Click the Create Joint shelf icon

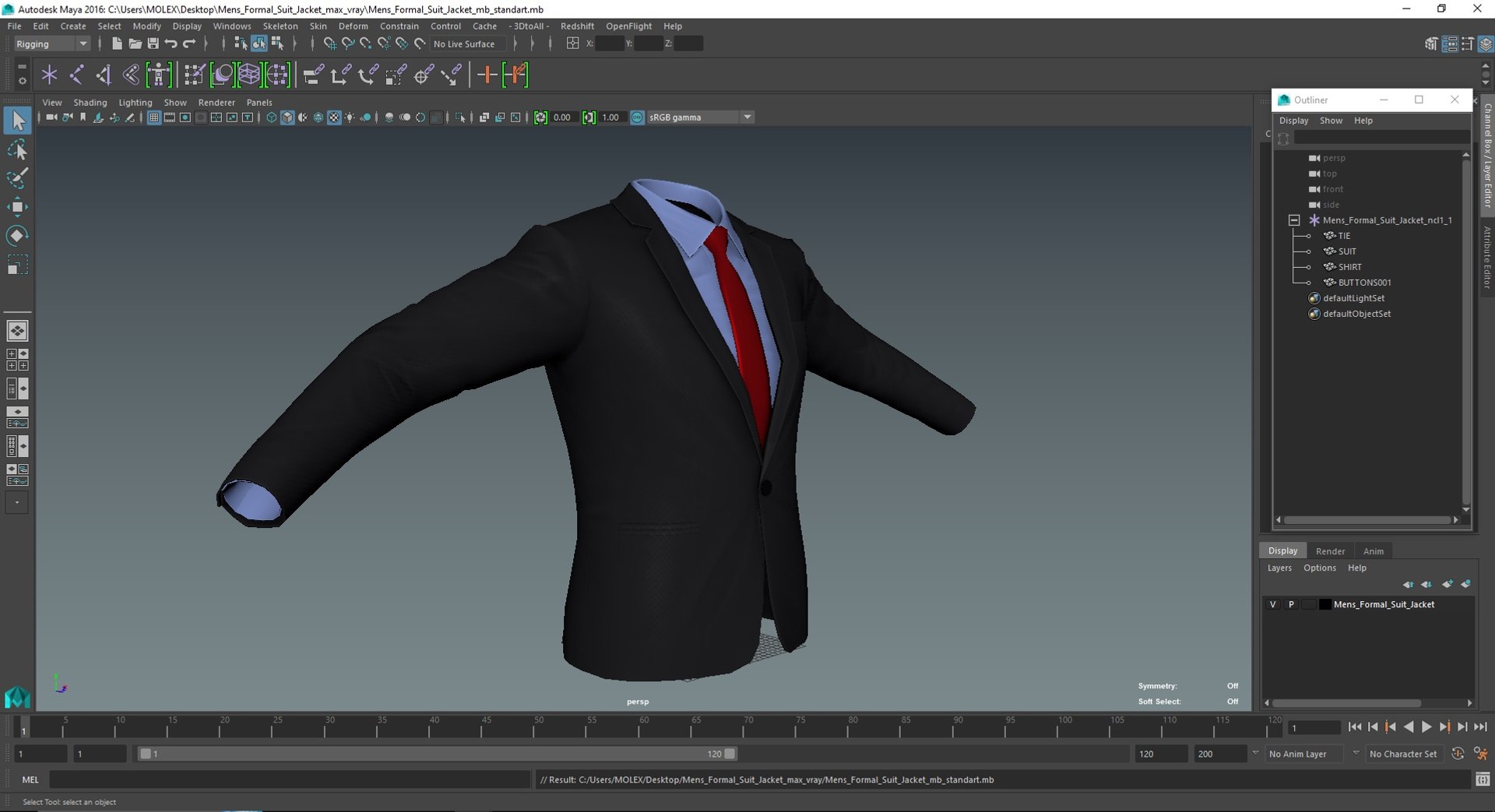tap(76, 75)
